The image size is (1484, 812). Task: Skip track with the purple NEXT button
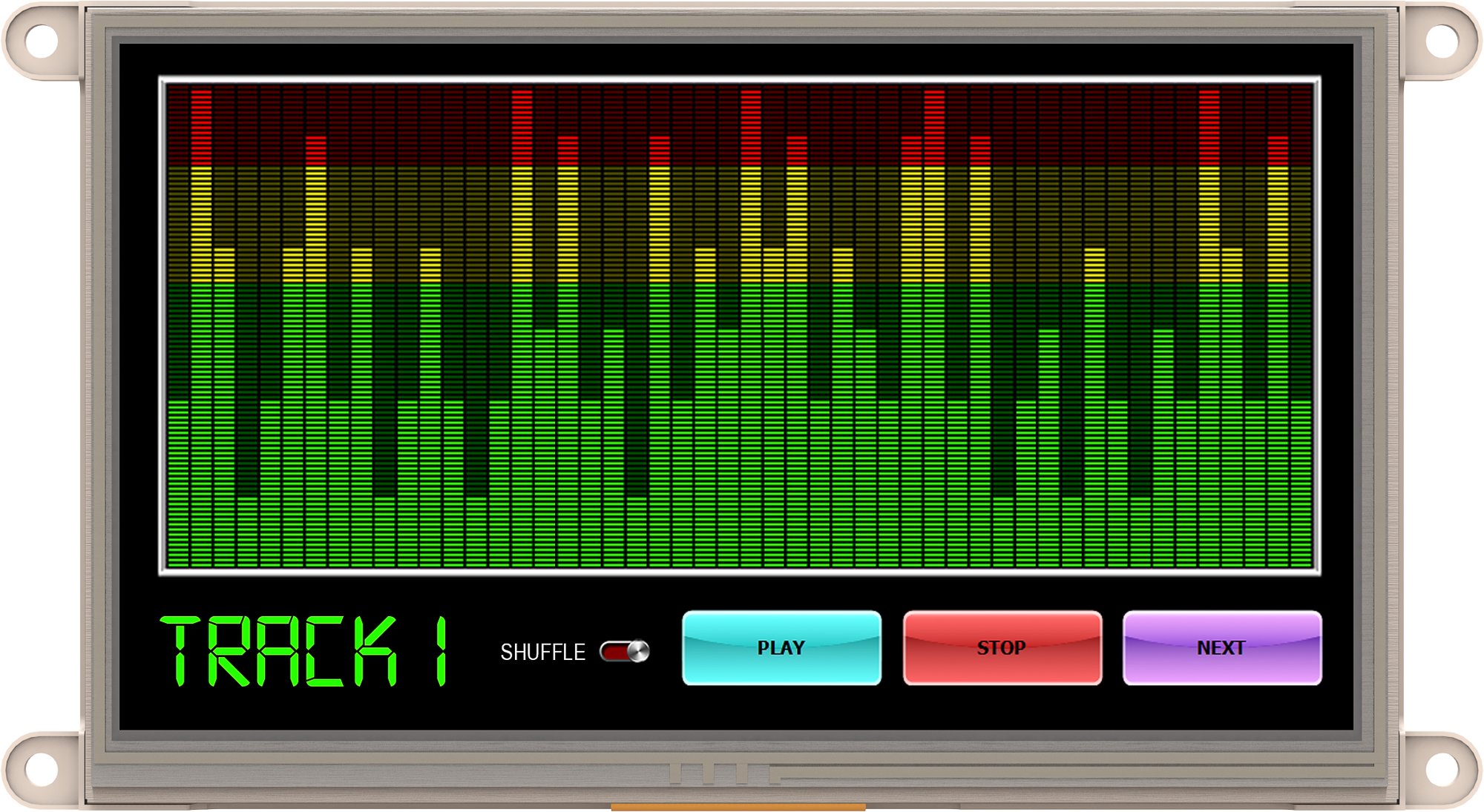tap(1221, 647)
